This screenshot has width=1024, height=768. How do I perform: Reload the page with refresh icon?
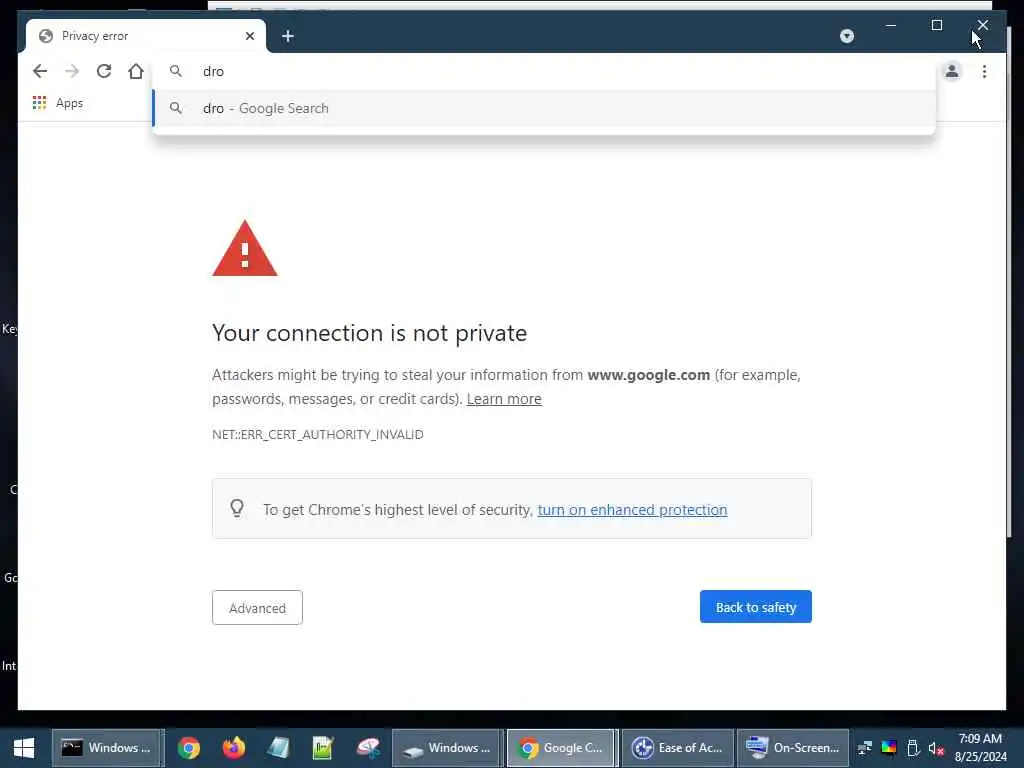[104, 71]
